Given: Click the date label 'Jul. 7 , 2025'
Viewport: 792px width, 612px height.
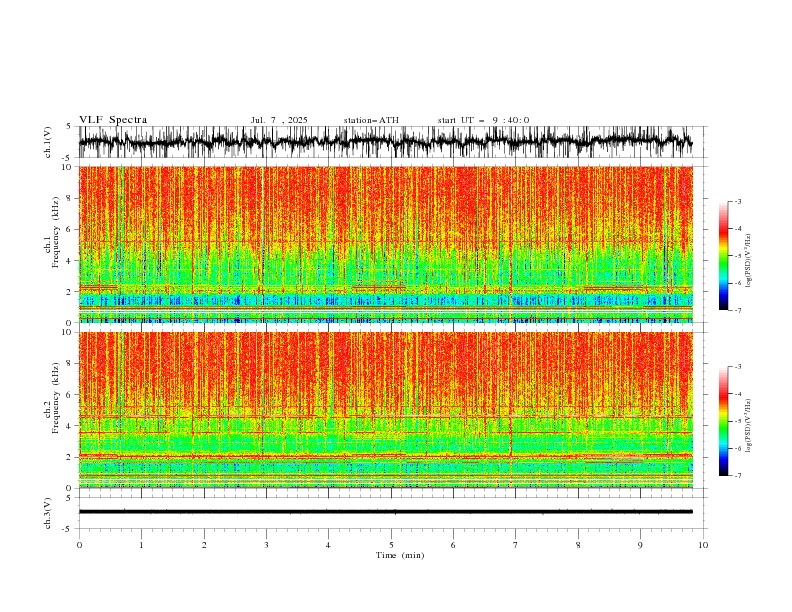Looking at the screenshot, I should click(279, 120).
